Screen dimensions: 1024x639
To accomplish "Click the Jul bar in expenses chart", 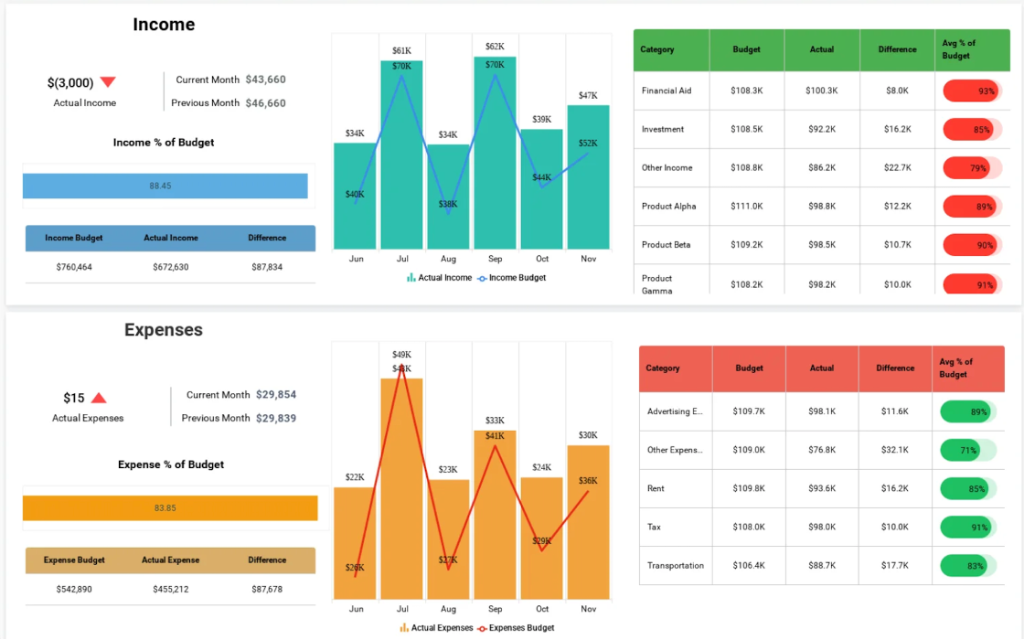I will pyautogui.click(x=402, y=489).
